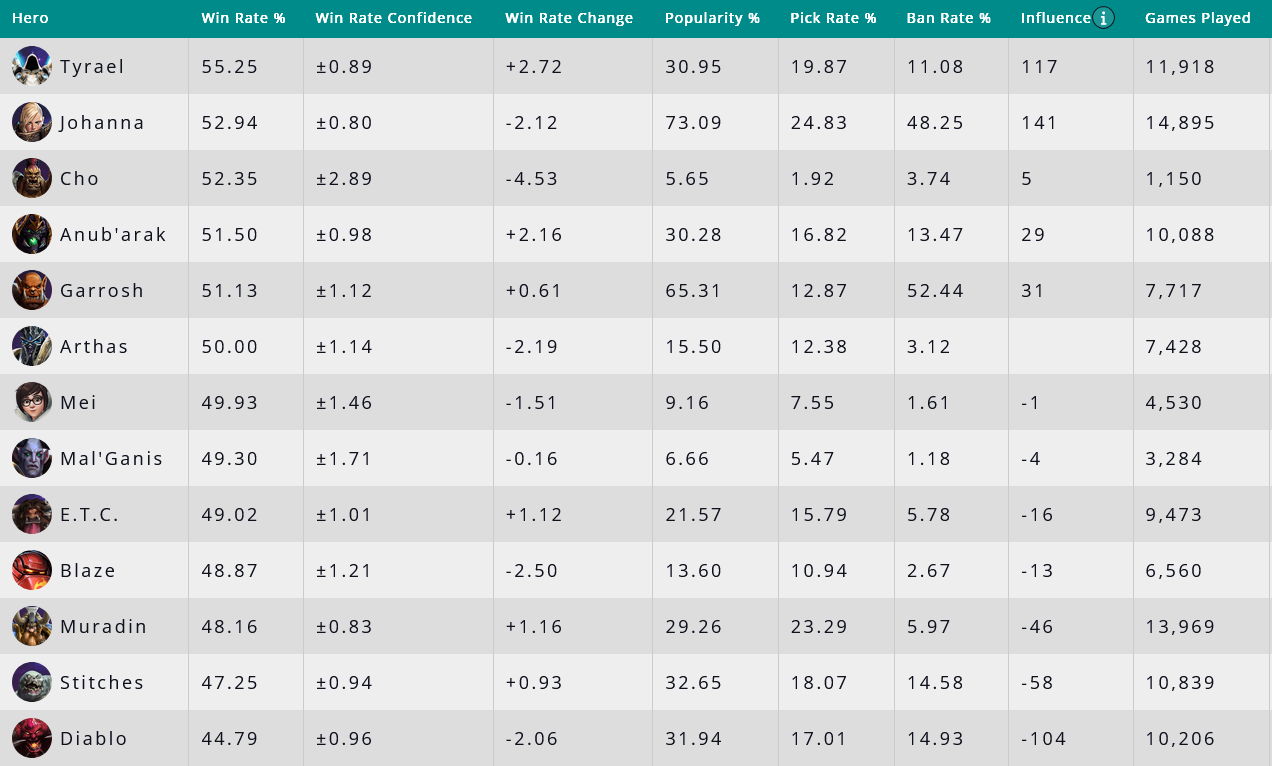Click Stitches's popularity value 32.65
This screenshot has height=766, width=1272.
693,683
